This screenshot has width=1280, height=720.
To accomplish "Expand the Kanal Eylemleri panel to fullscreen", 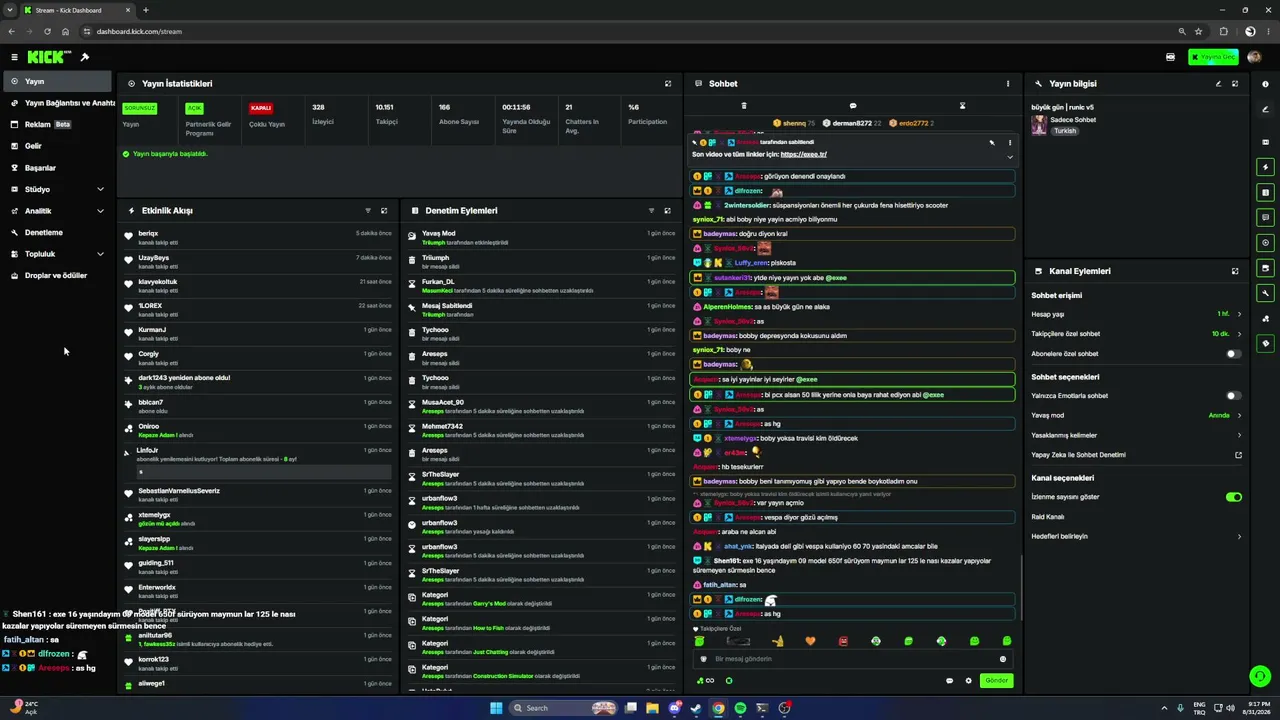I will click(x=1235, y=271).
